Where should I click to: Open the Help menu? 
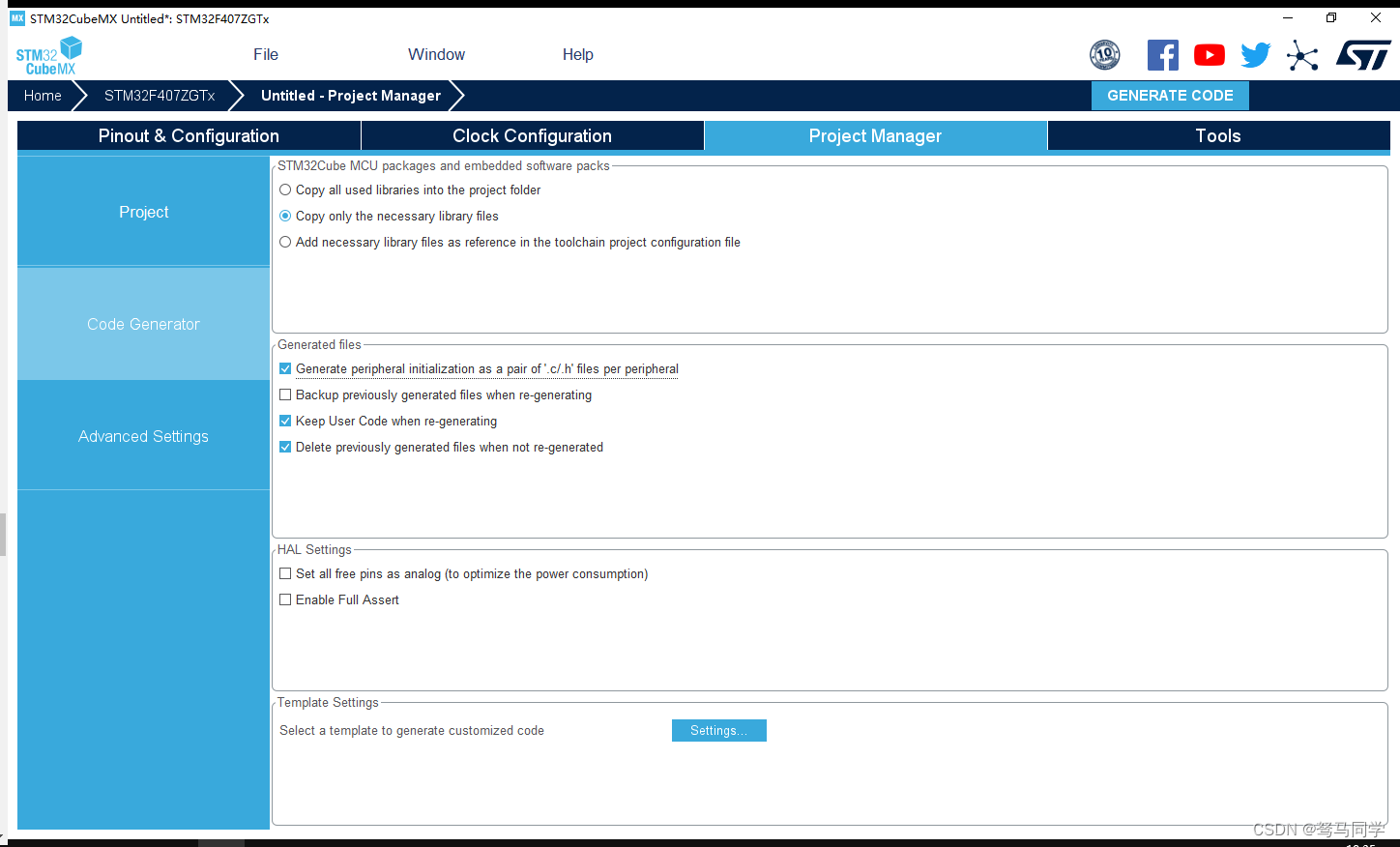click(x=578, y=55)
